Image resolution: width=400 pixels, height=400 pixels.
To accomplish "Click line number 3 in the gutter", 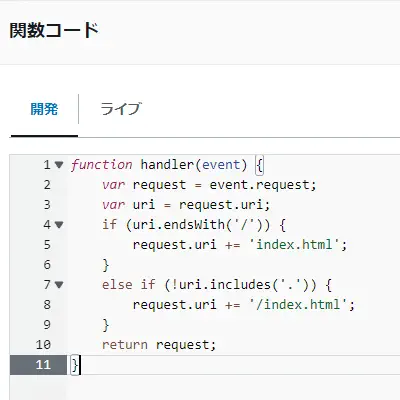I will pos(47,205).
